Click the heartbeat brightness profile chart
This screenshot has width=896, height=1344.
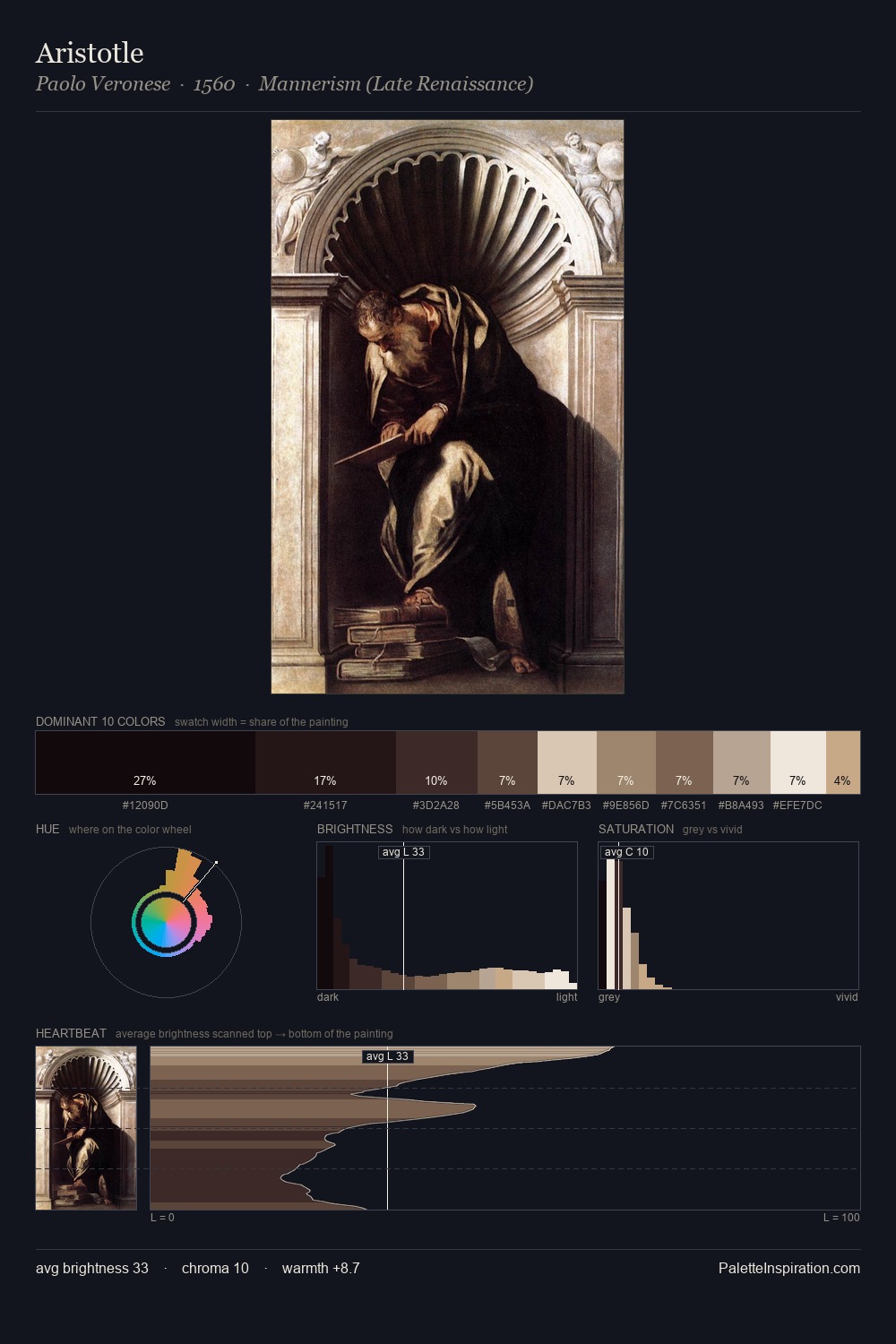point(505,1128)
